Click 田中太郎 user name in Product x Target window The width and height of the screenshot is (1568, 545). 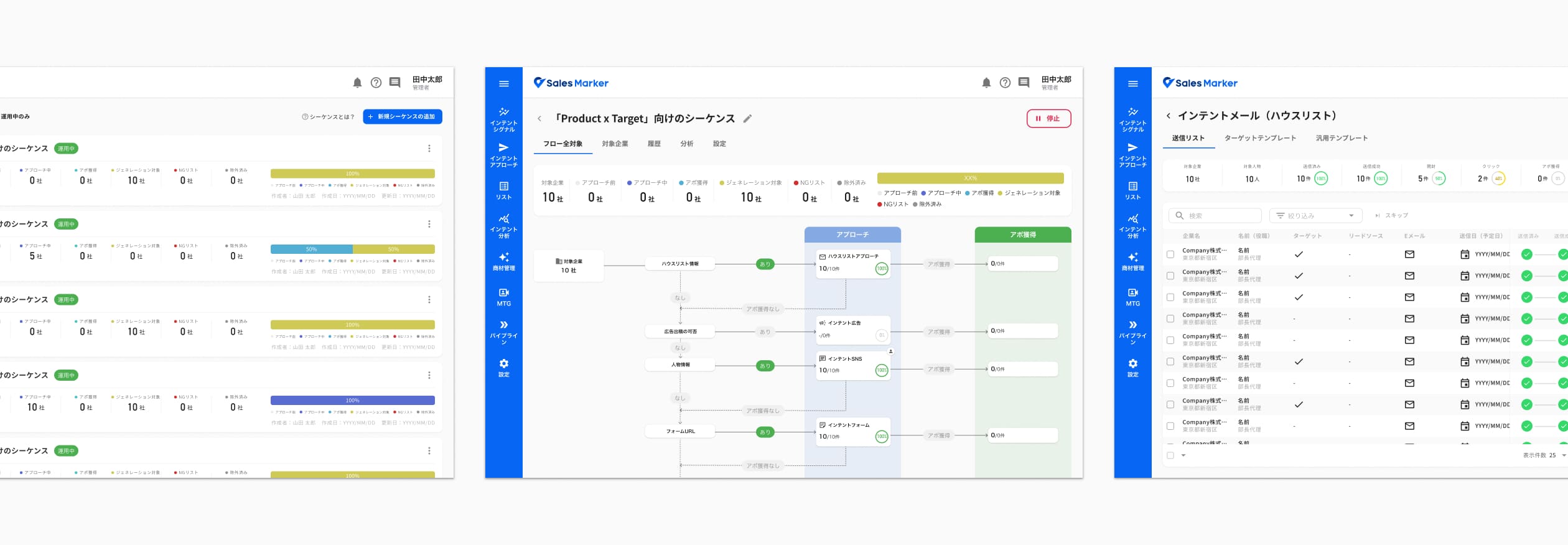(1056, 80)
